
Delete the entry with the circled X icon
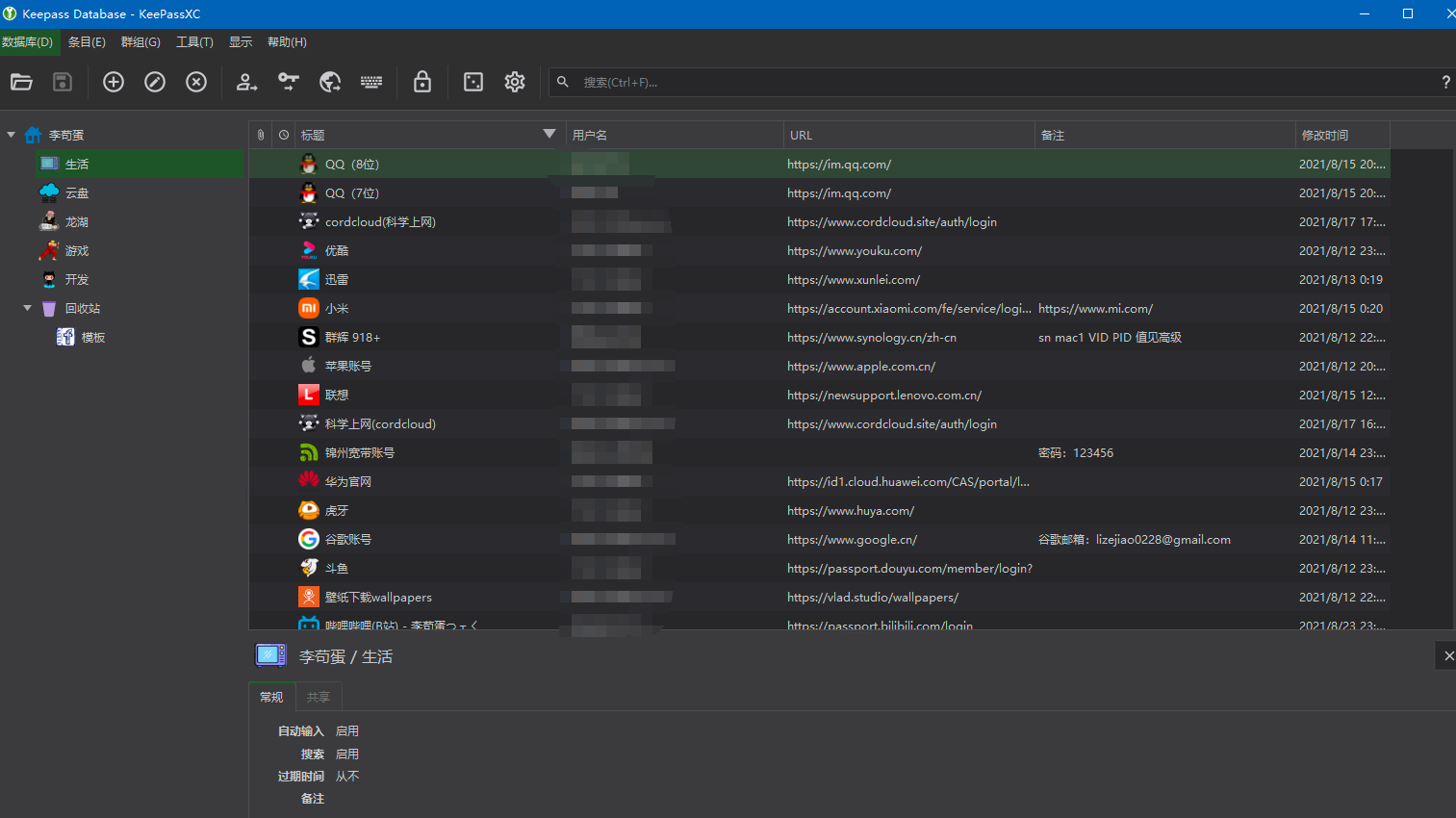pyautogui.click(x=196, y=82)
